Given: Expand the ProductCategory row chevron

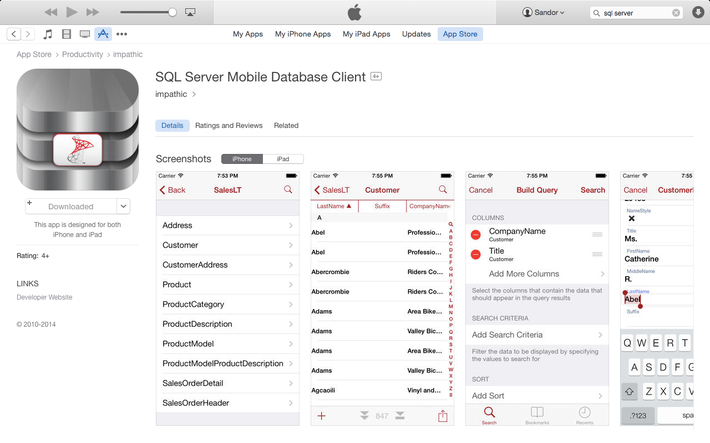Looking at the screenshot, I should point(291,305).
